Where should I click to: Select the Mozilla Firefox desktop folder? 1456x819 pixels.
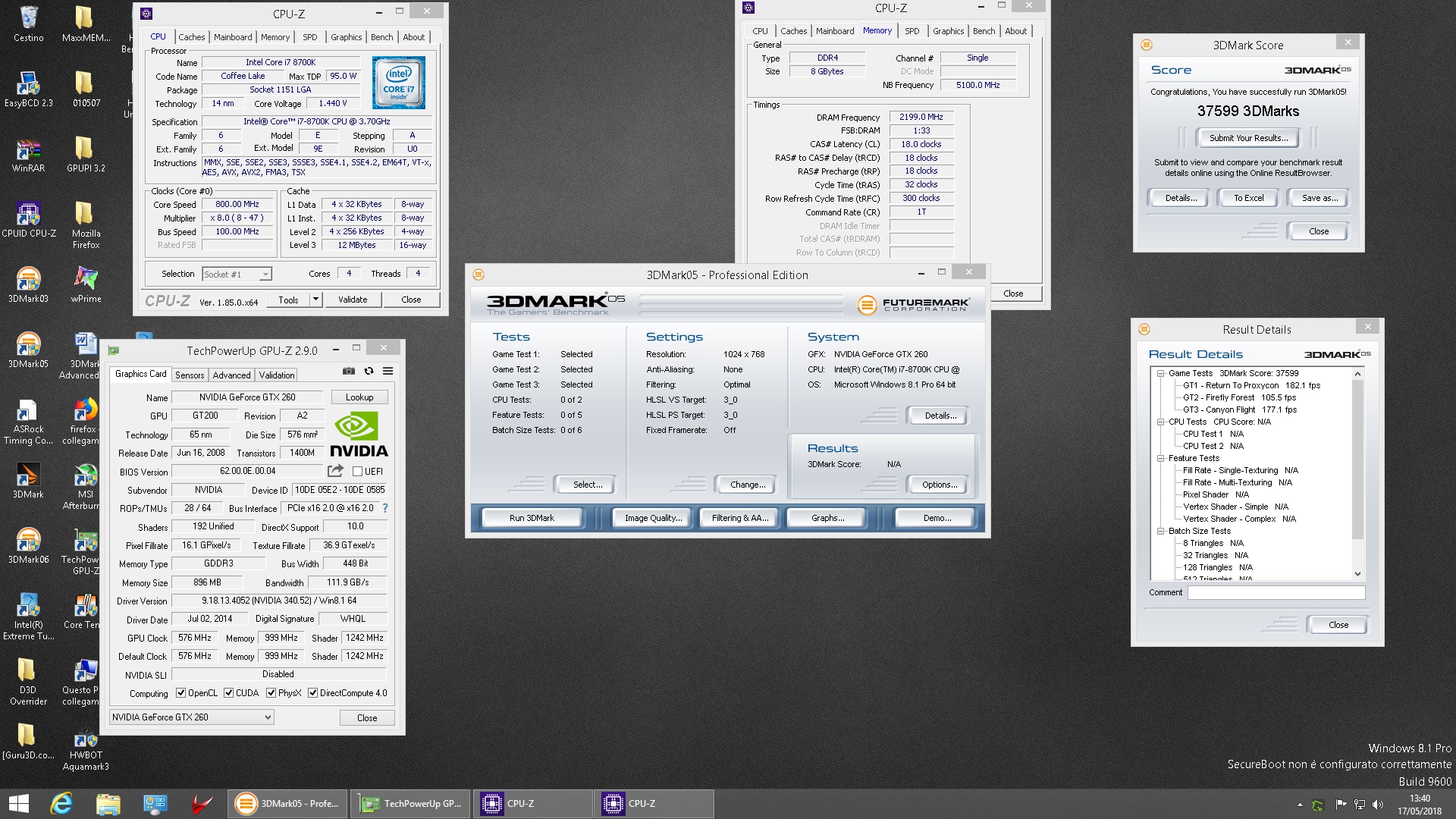click(x=86, y=226)
